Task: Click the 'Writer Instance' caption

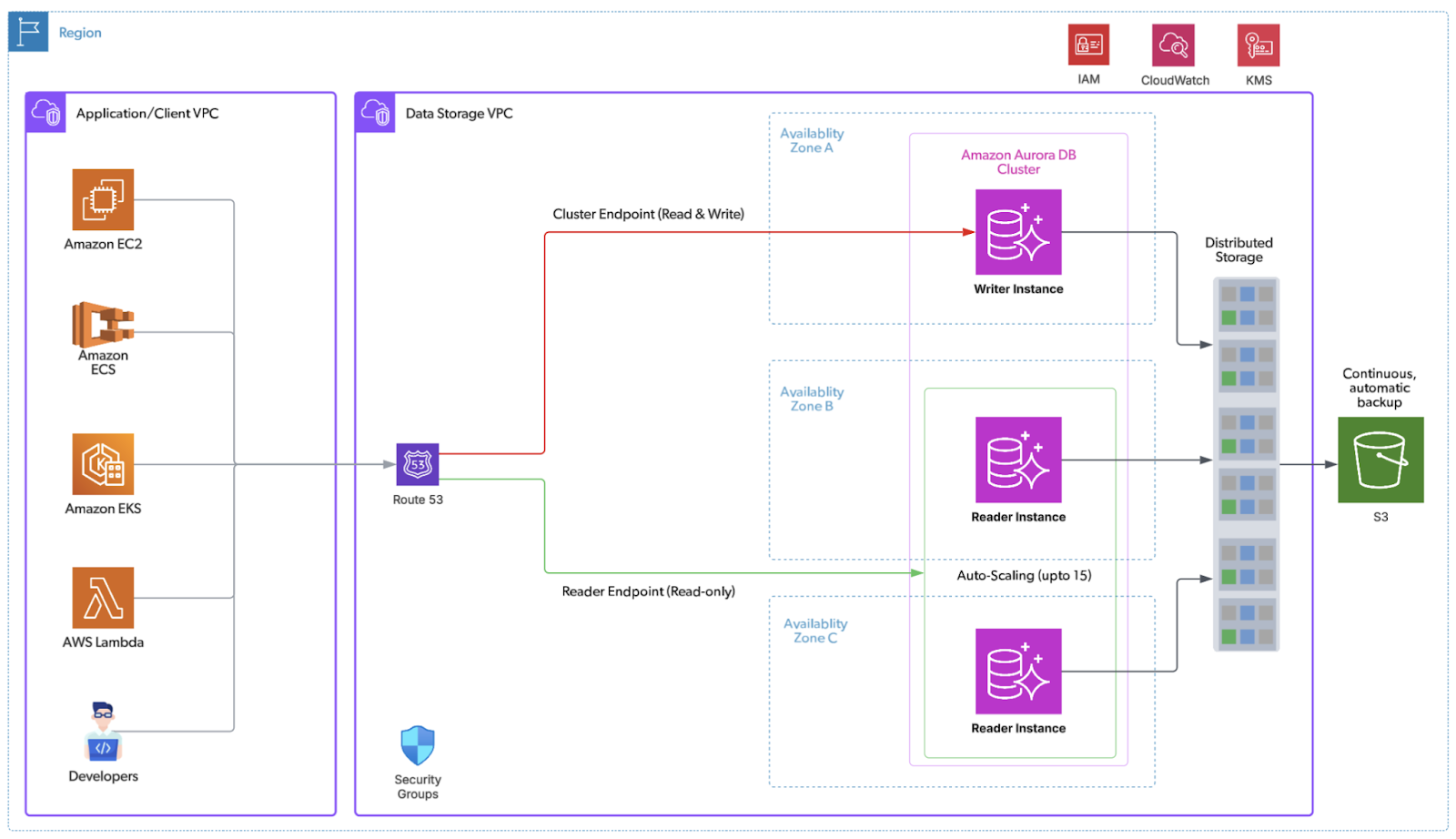Action: 1018,288
